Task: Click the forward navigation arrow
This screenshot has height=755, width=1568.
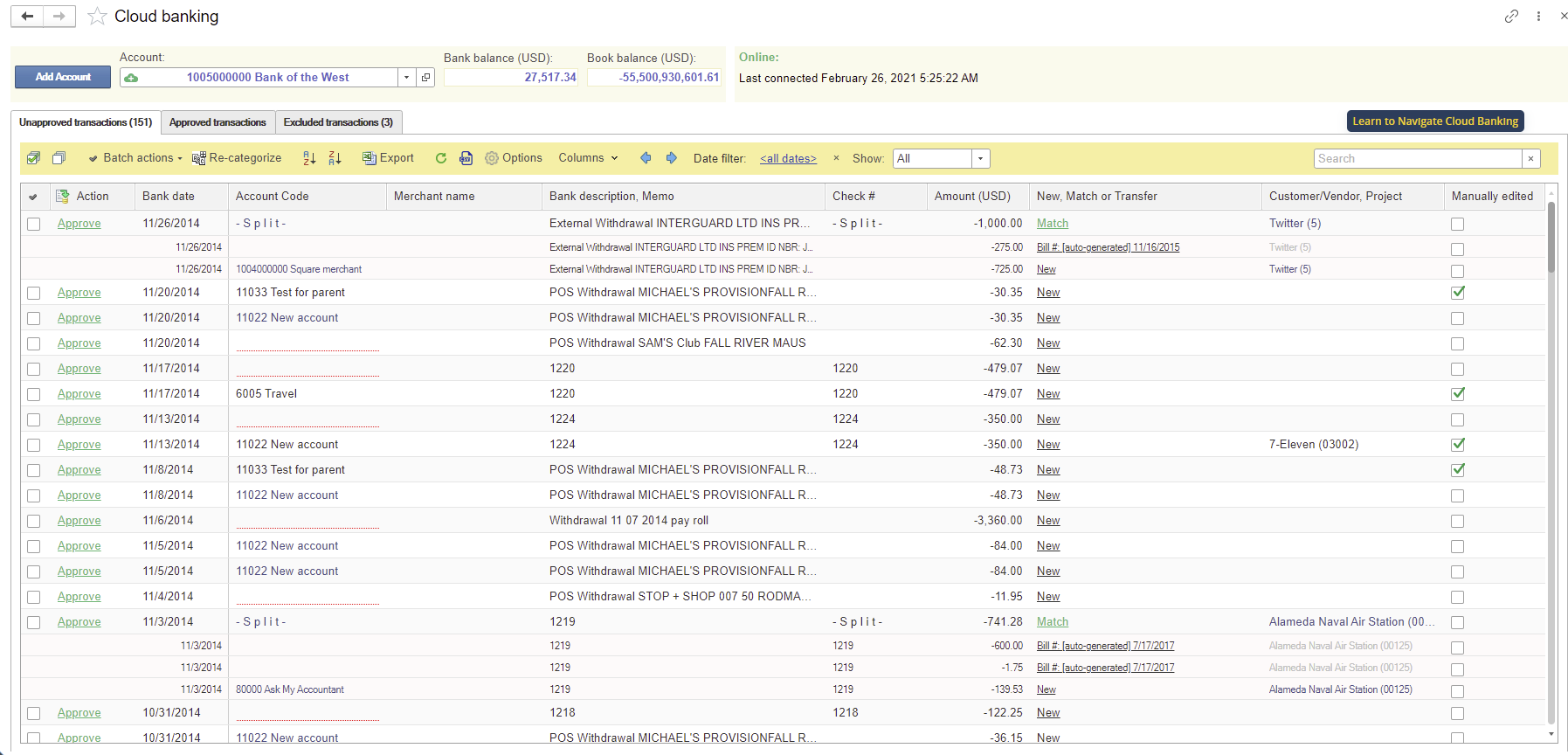Action: [x=59, y=16]
